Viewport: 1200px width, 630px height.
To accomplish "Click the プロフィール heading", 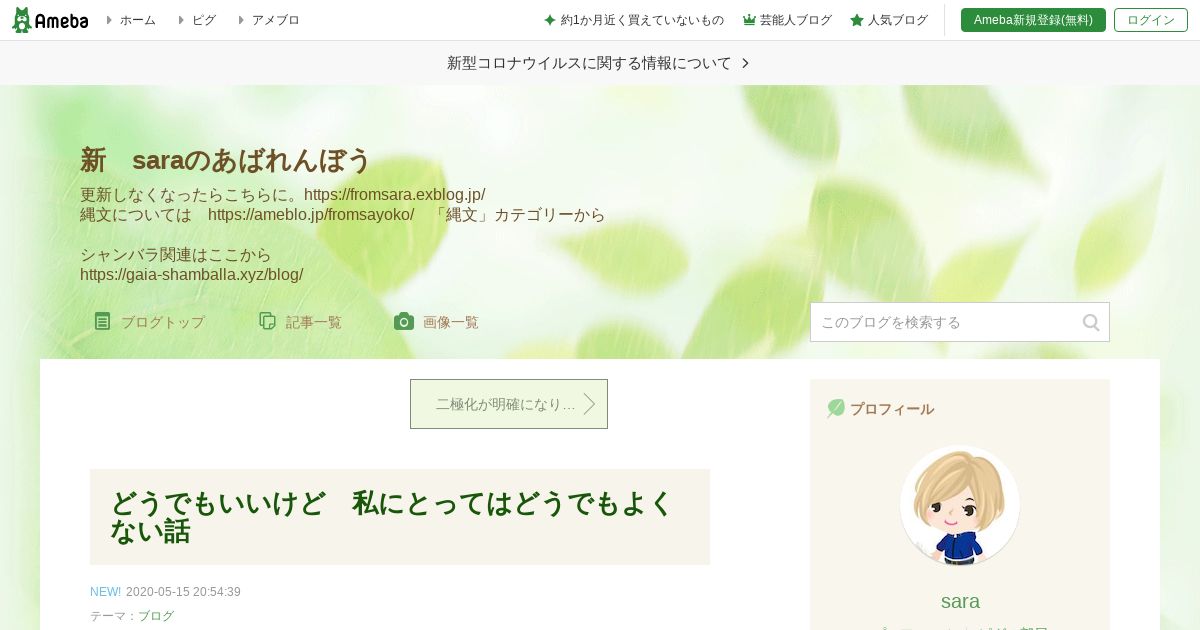I will click(x=892, y=409).
